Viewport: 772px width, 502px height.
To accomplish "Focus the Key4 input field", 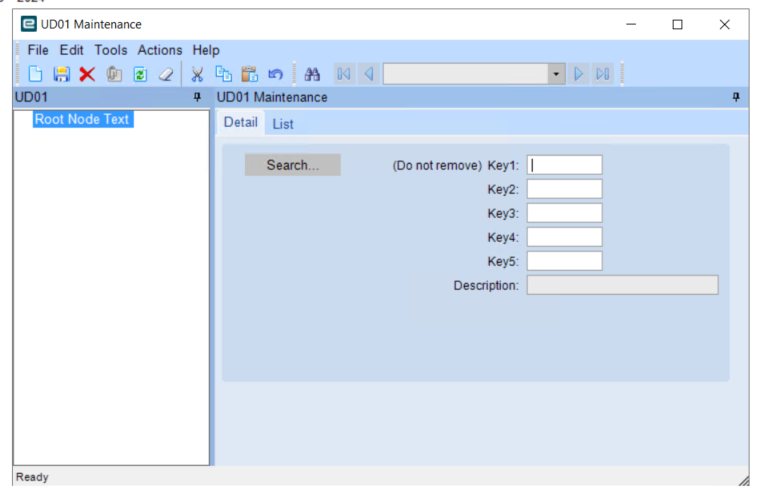I will click(x=564, y=237).
